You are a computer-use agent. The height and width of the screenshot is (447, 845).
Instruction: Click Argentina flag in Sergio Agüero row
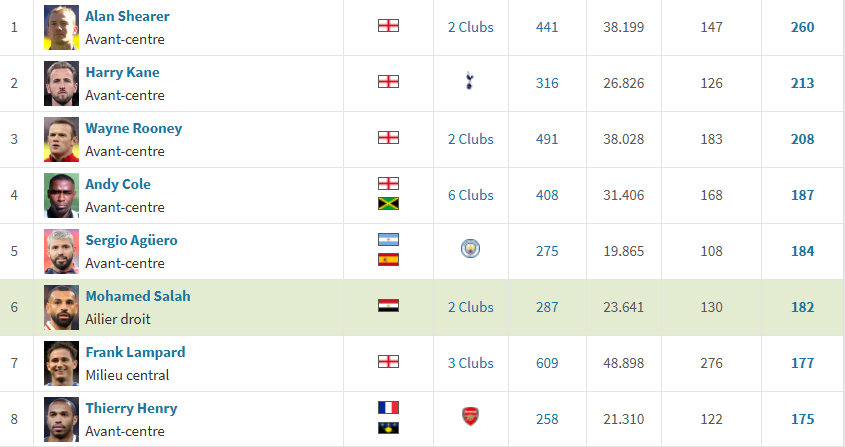point(389,240)
